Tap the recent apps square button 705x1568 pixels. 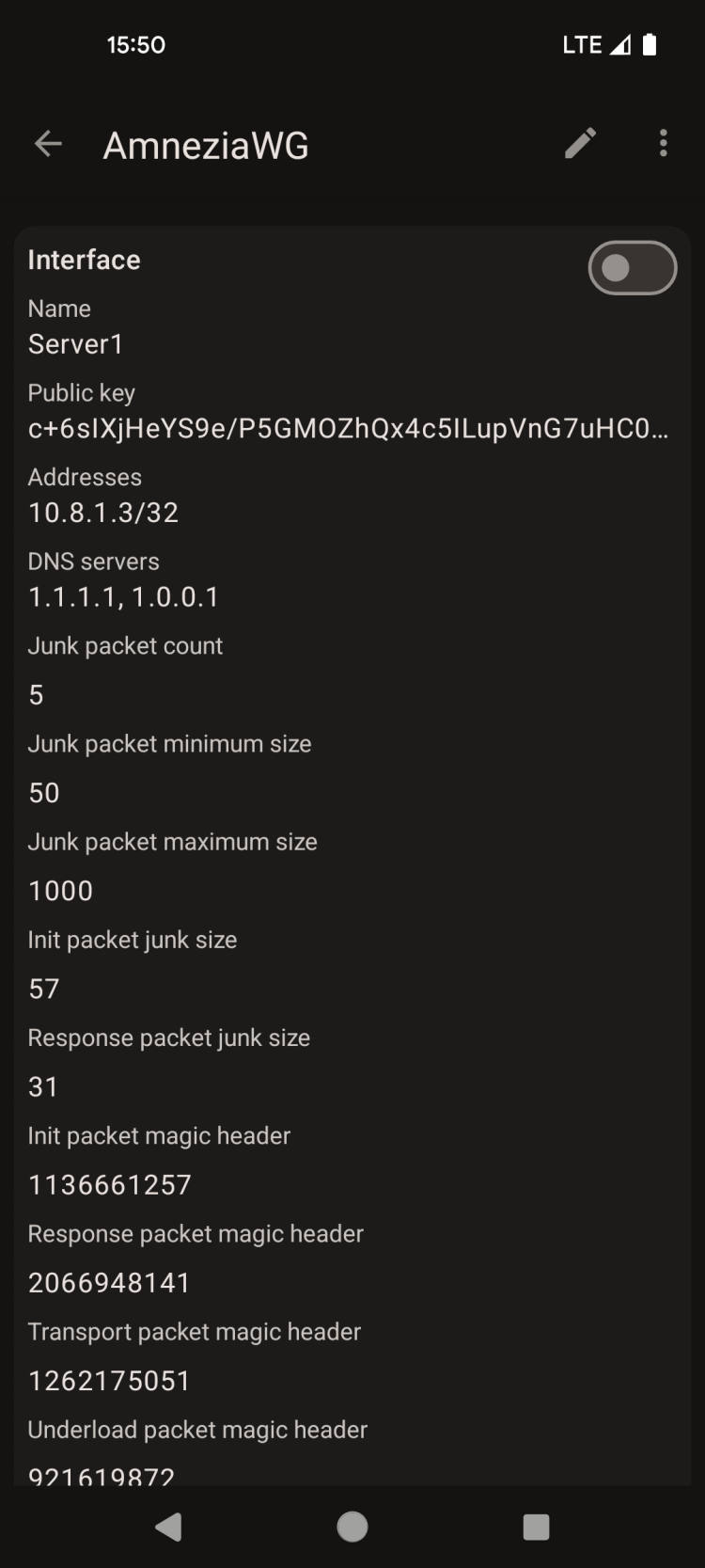(x=536, y=1527)
